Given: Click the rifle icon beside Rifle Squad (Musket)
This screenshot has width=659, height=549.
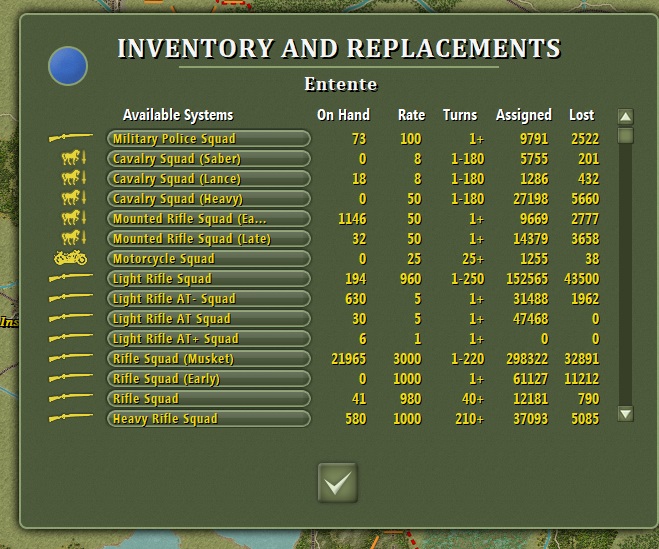Looking at the screenshot, I should point(71,358).
